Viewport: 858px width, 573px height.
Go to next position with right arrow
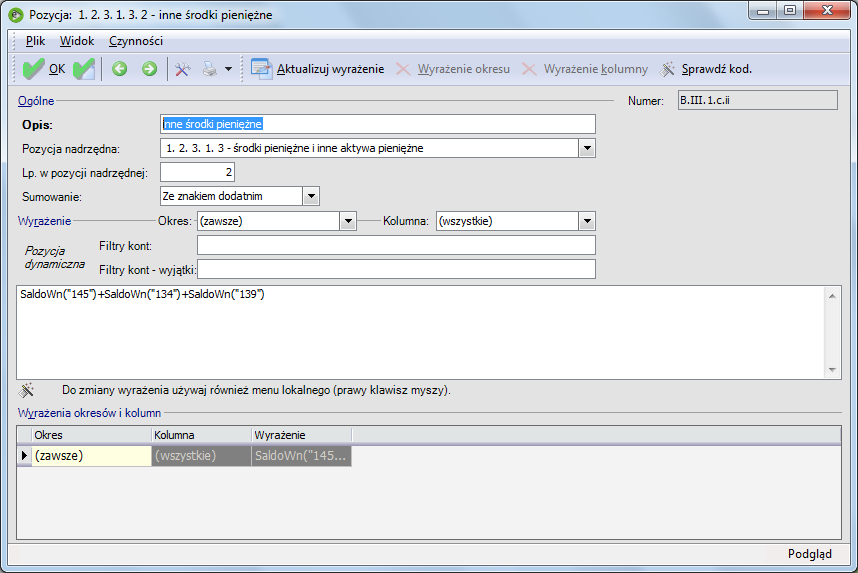(x=149, y=69)
